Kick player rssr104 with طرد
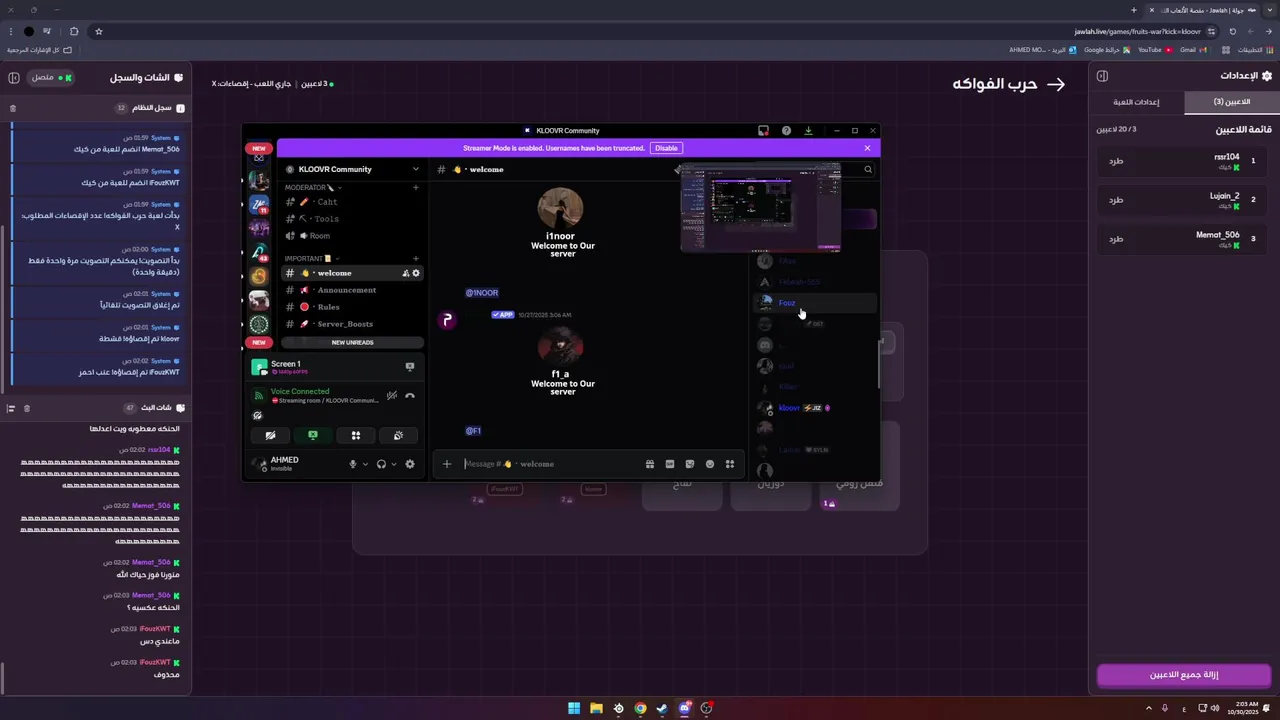 [1116, 161]
